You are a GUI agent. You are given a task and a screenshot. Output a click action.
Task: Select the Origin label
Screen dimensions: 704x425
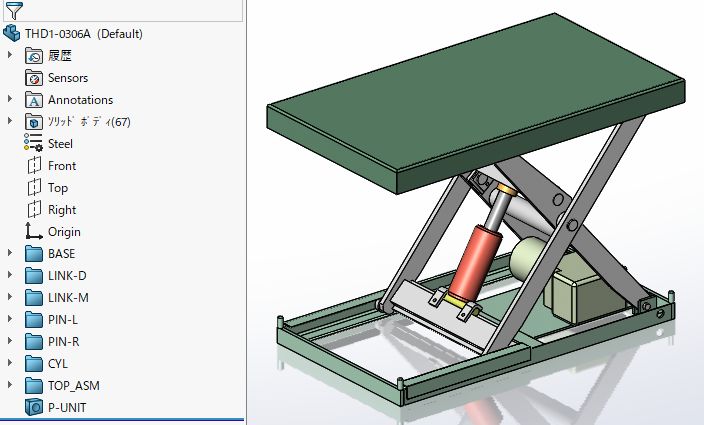point(64,232)
